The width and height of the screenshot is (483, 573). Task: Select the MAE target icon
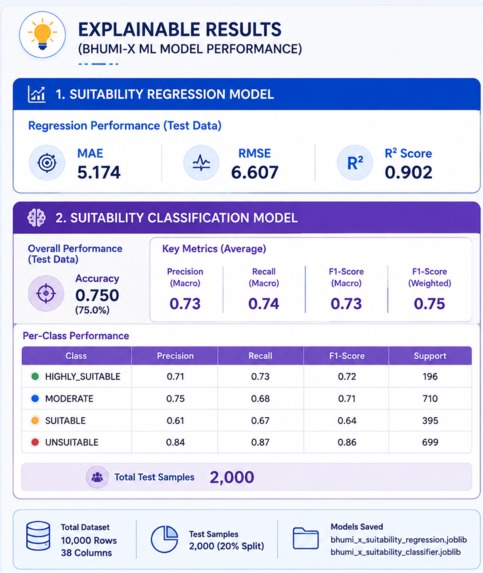coord(47,163)
